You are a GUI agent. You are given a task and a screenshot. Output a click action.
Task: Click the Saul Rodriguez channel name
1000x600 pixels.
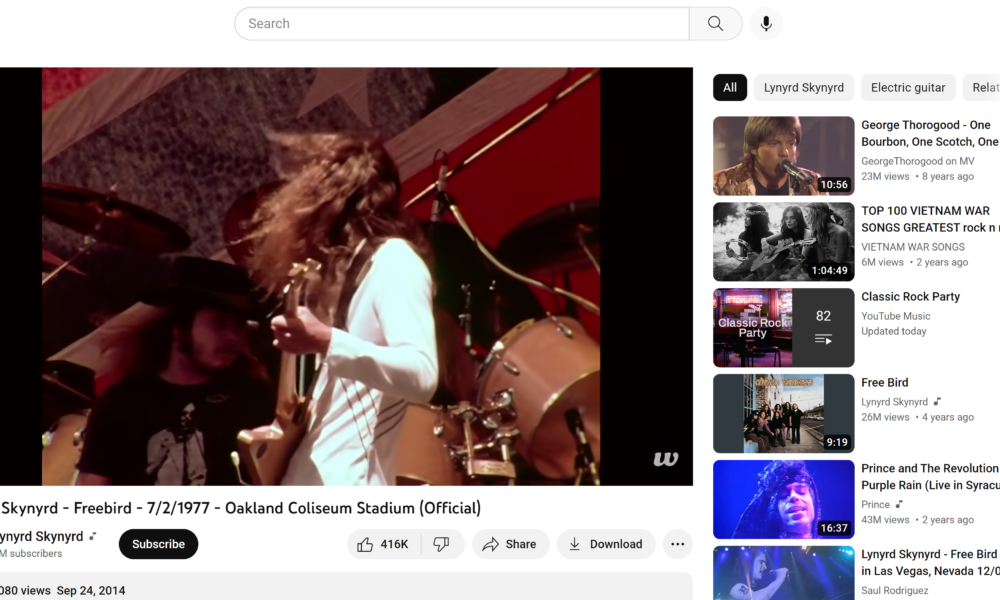(x=894, y=590)
